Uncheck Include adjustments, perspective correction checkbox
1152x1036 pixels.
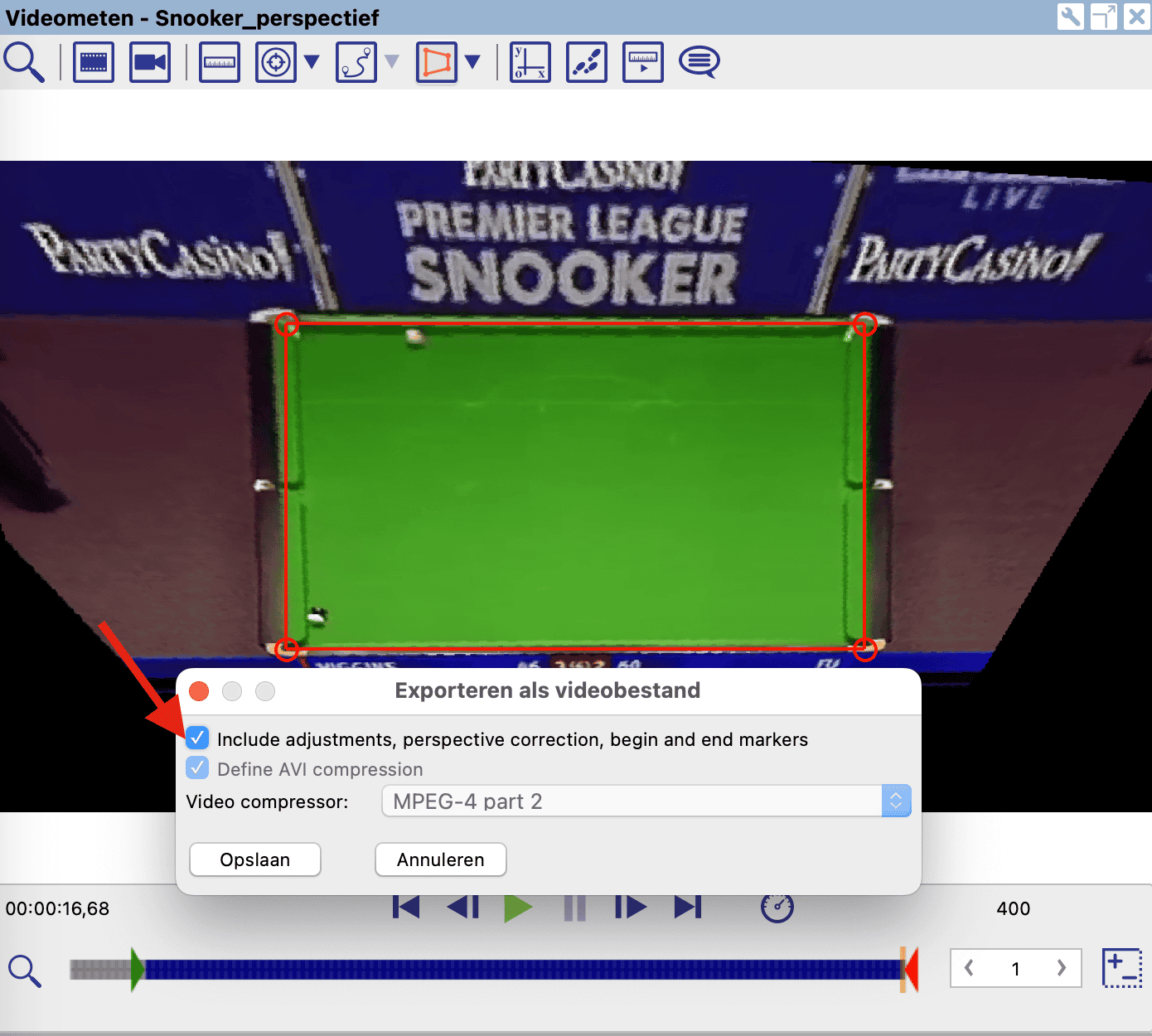[197, 738]
